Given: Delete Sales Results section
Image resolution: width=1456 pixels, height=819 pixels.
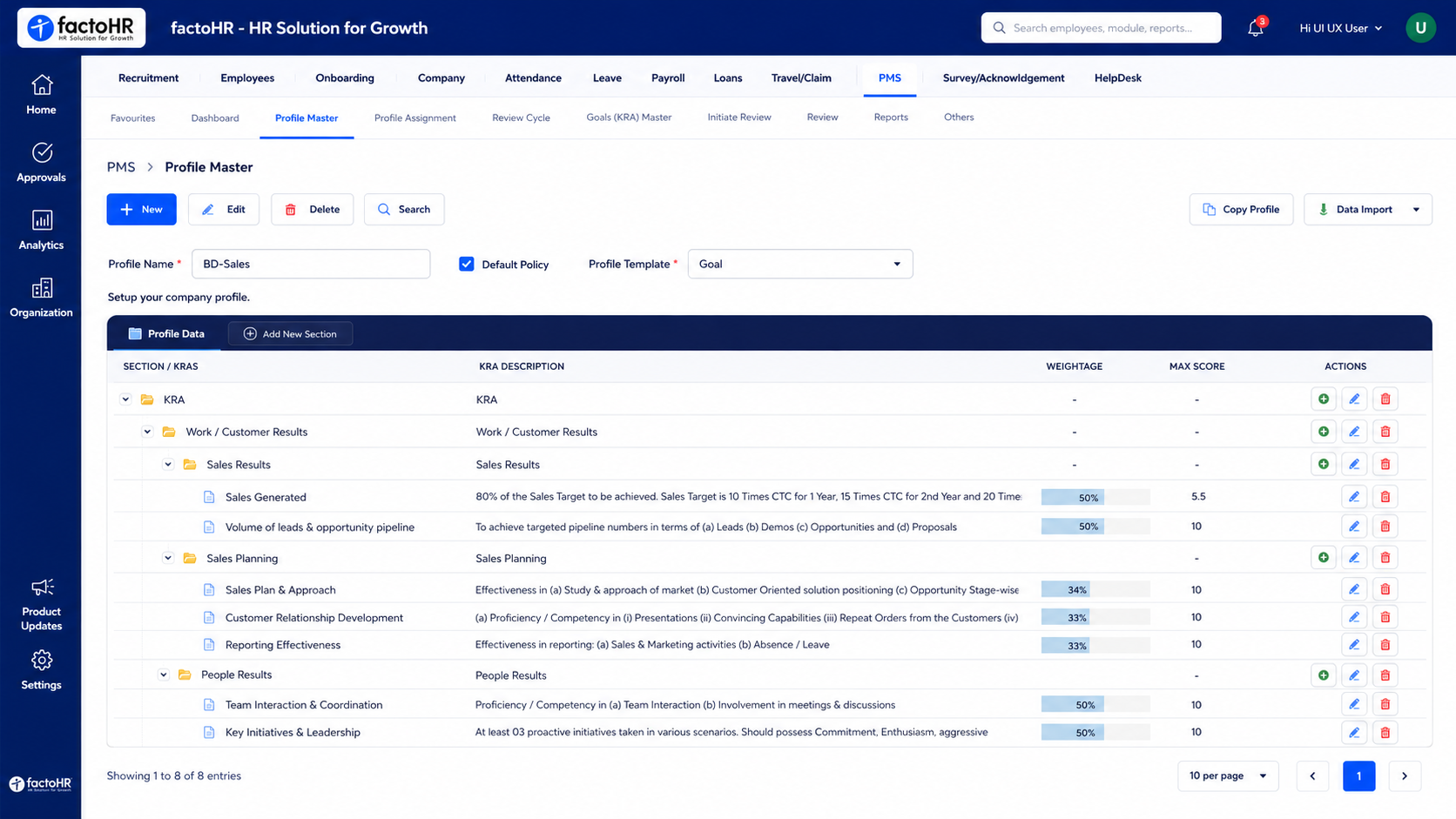Looking at the screenshot, I should coord(1385,464).
